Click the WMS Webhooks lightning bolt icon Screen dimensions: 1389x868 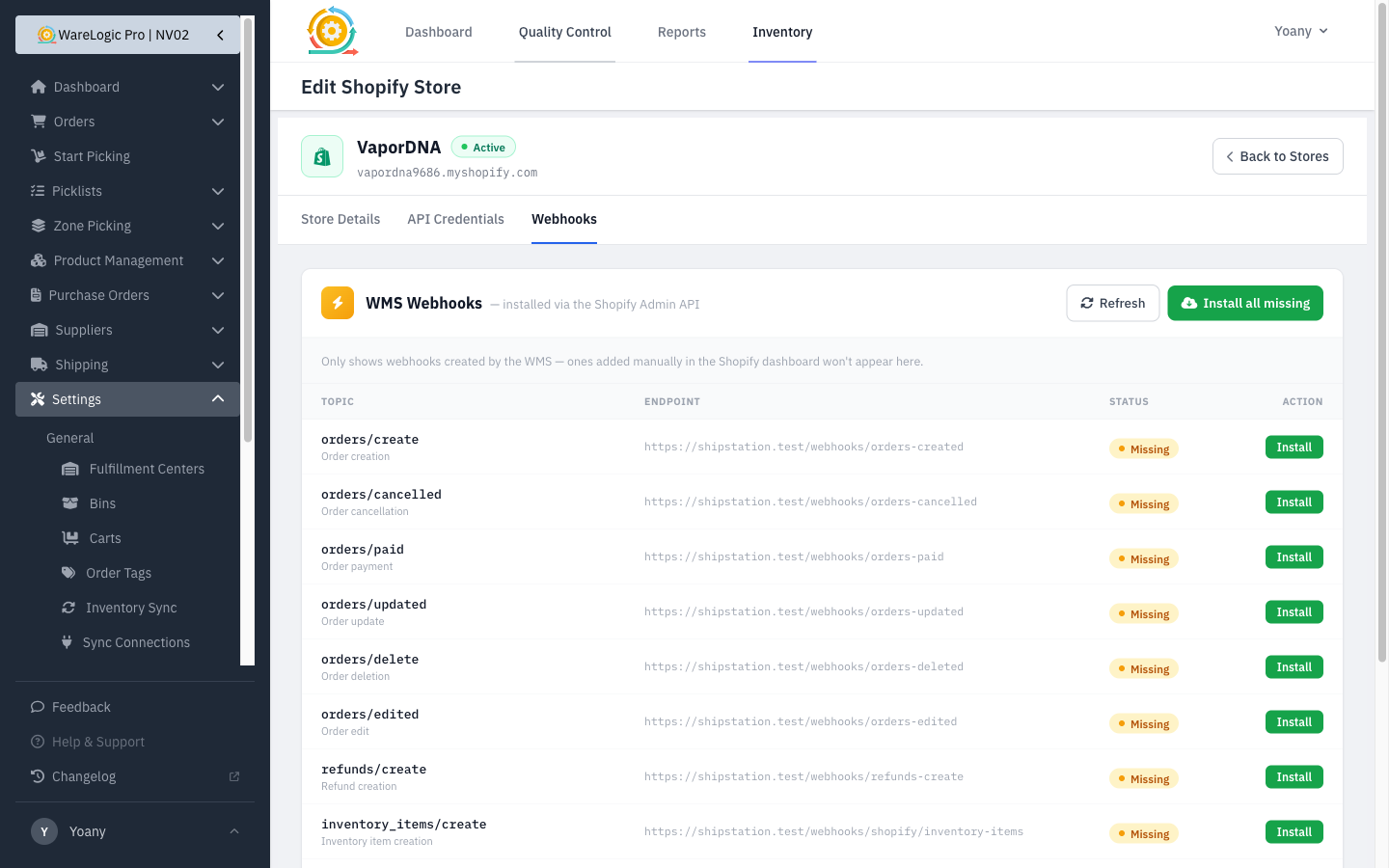pyautogui.click(x=338, y=303)
